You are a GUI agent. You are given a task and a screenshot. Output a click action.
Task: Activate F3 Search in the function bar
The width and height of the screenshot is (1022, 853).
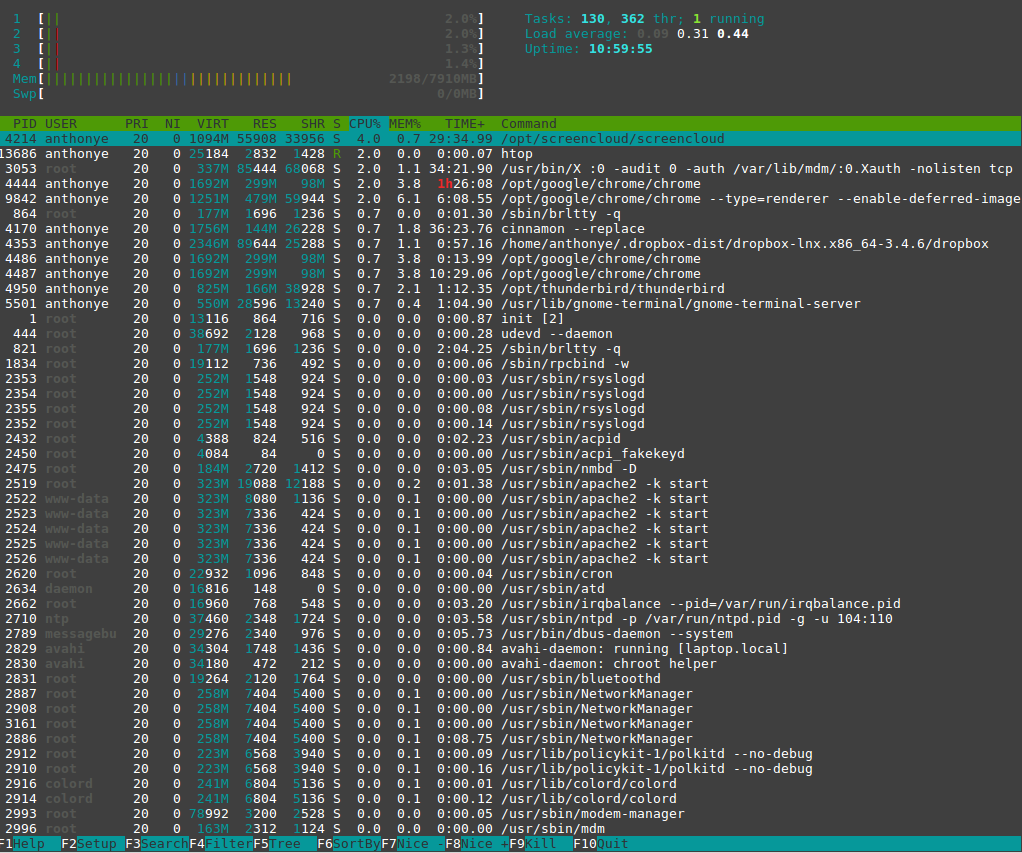click(157, 843)
